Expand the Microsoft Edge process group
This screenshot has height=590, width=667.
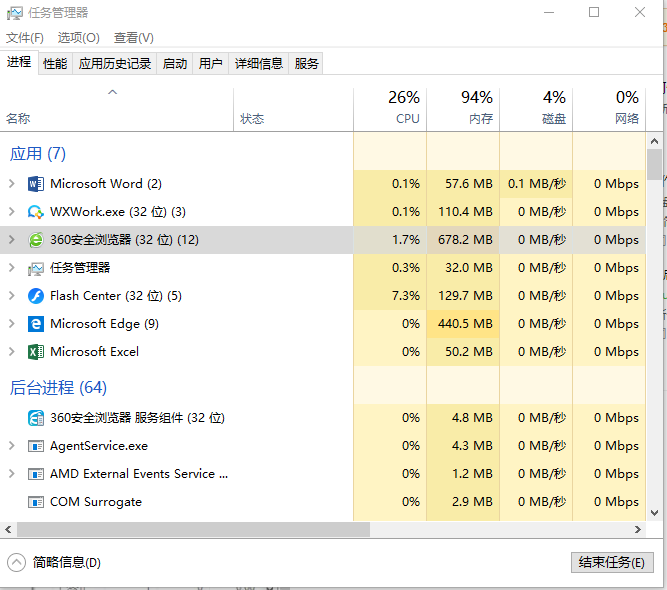(x=12, y=324)
